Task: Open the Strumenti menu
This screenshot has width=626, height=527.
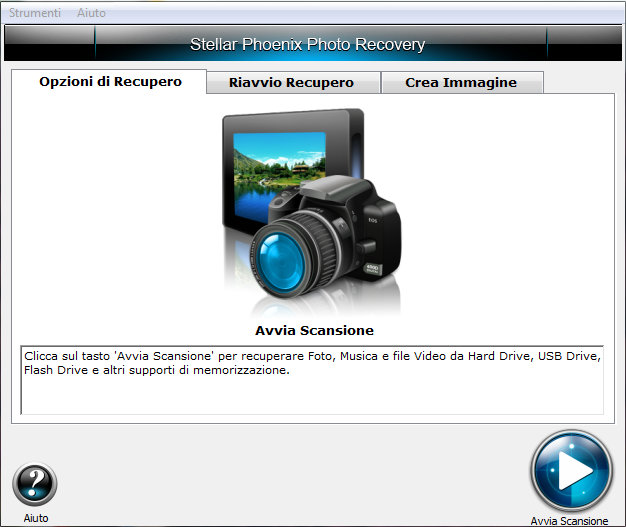Action: pyautogui.click(x=35, y=13)
